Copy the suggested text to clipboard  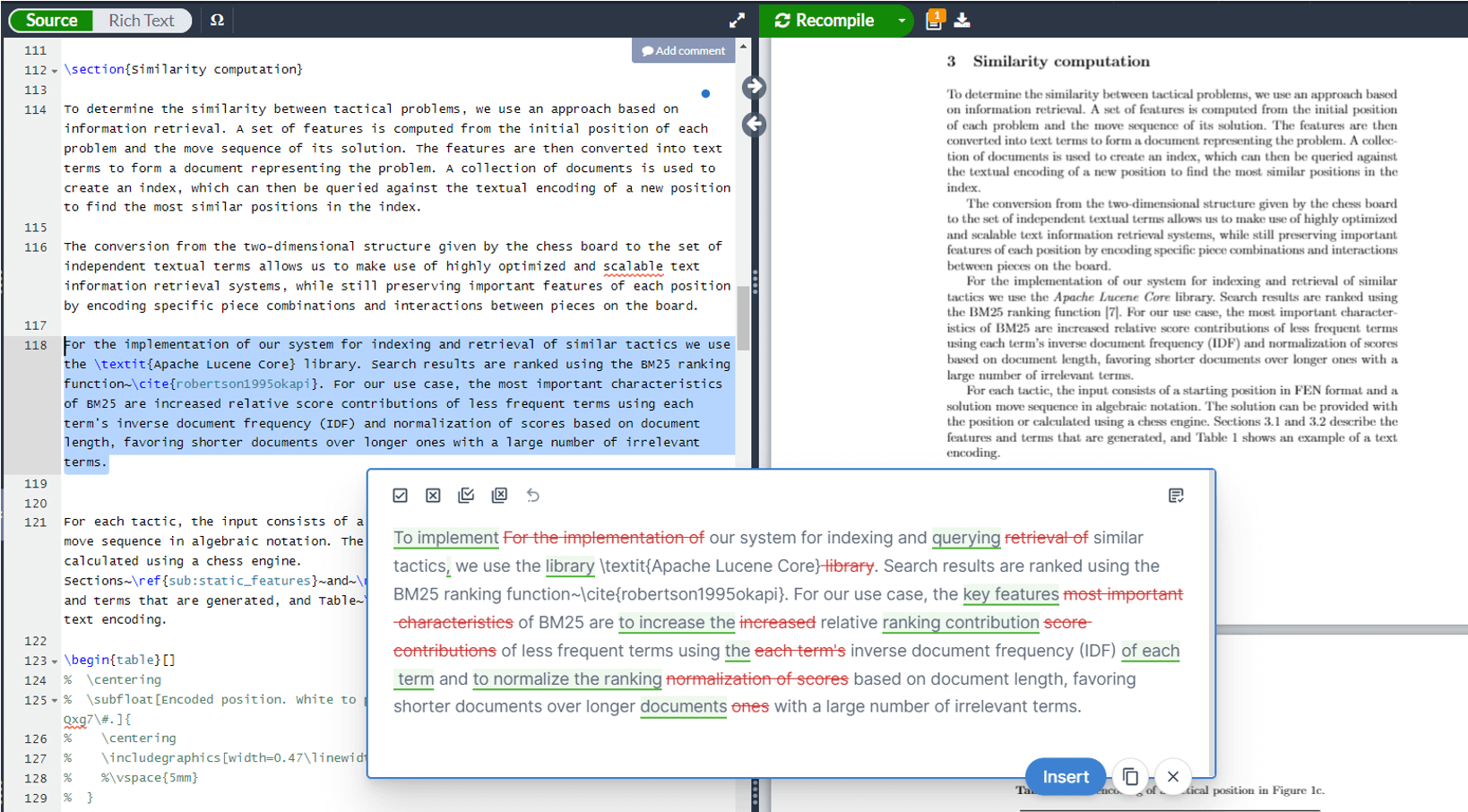pyautogui.click(x=1130, y=776)
